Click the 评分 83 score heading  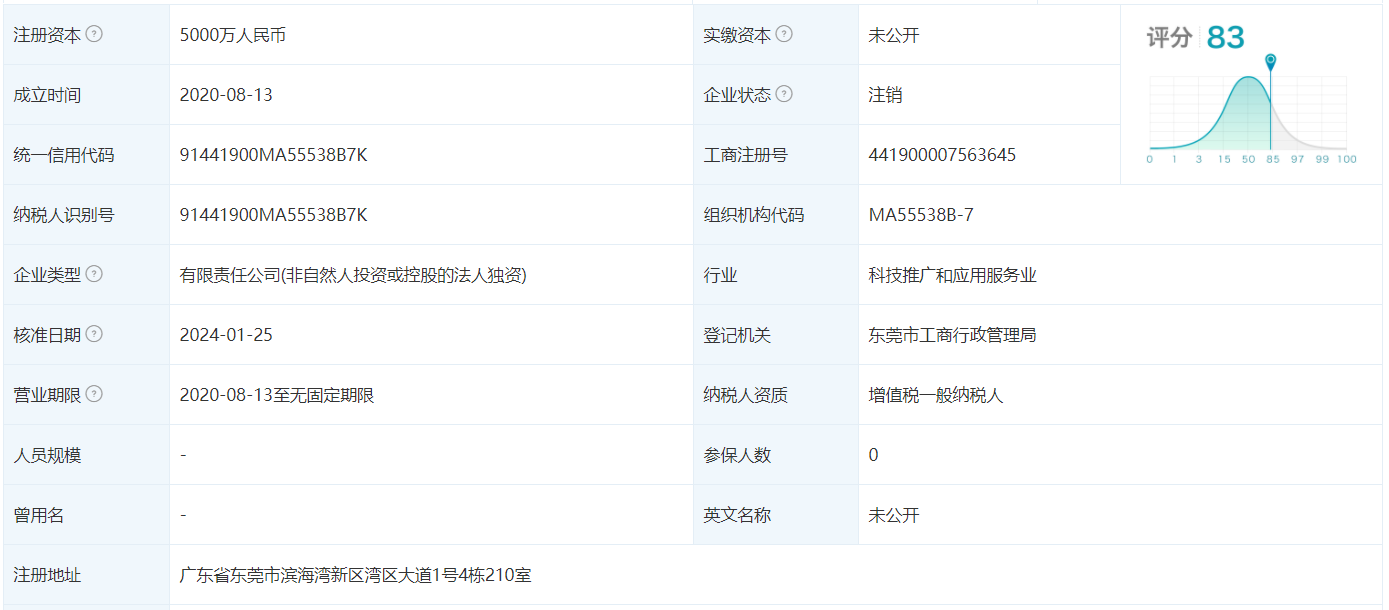tap(1195, 38)
